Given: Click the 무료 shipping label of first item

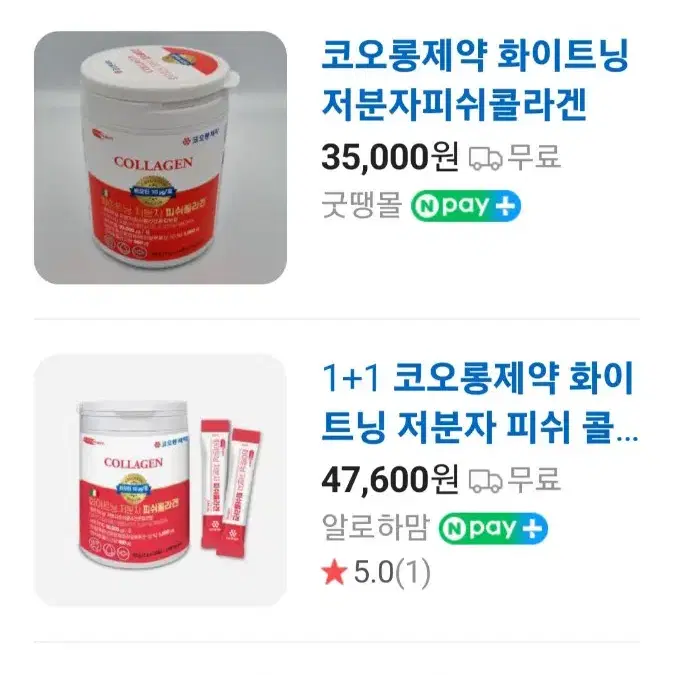Looking at the screenshot, I should [535, 157].
